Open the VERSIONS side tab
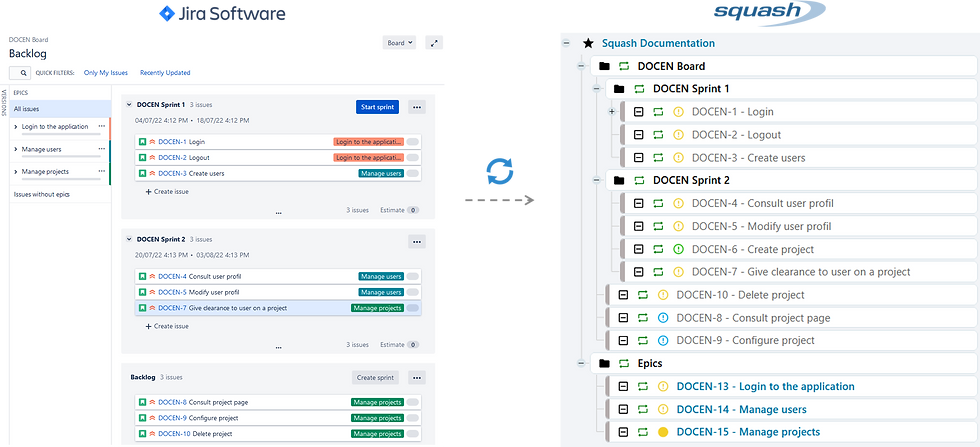This screenshot has width=980, height=447. pyautogui.click(x=4, y=103)
